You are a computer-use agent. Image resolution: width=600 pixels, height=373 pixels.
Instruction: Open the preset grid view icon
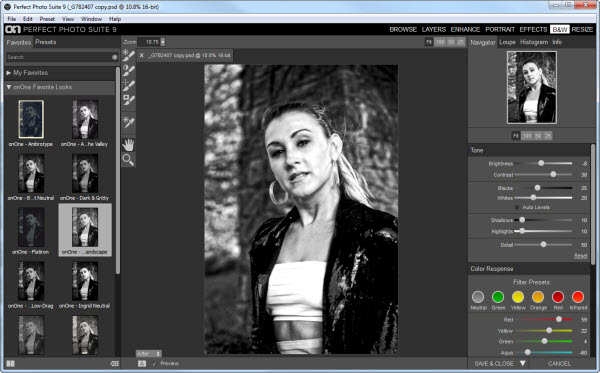114,363
